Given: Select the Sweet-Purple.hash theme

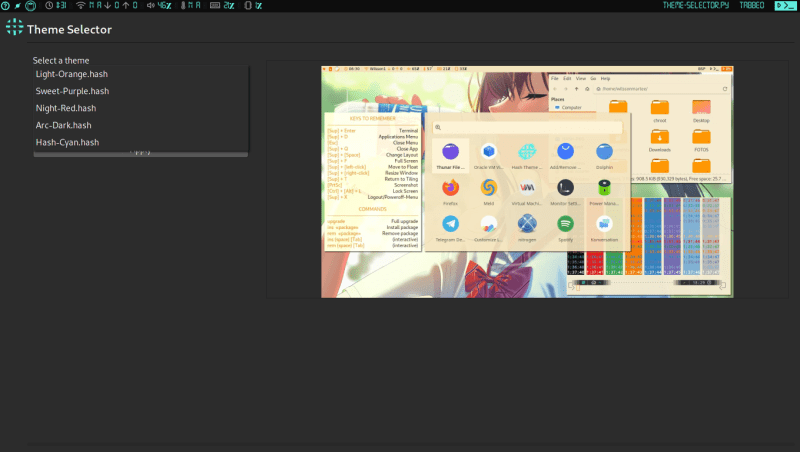Looking at the screenshot, I should pyautogui.click(x=72, y=91).
